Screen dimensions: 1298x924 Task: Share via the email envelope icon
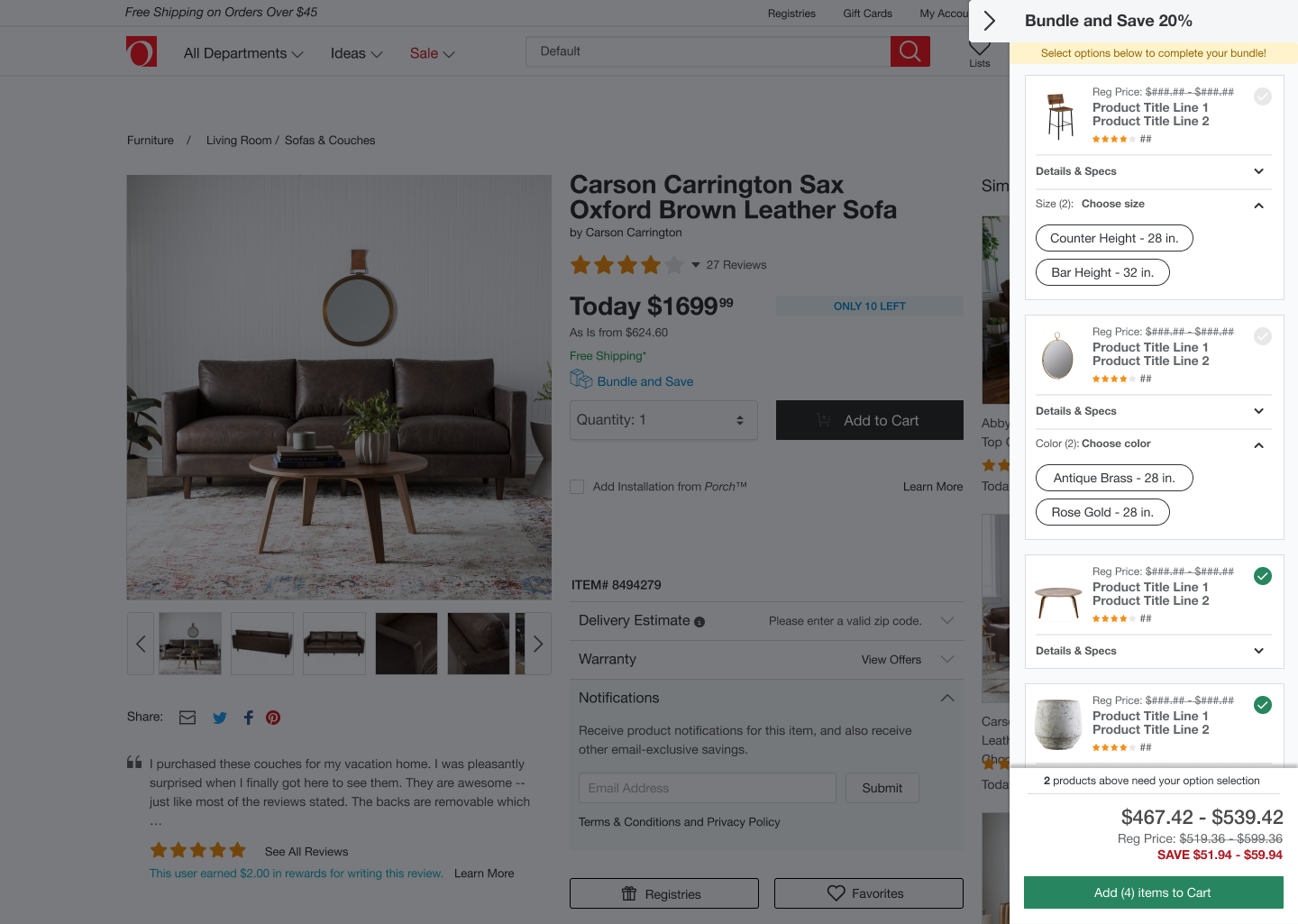187,718
